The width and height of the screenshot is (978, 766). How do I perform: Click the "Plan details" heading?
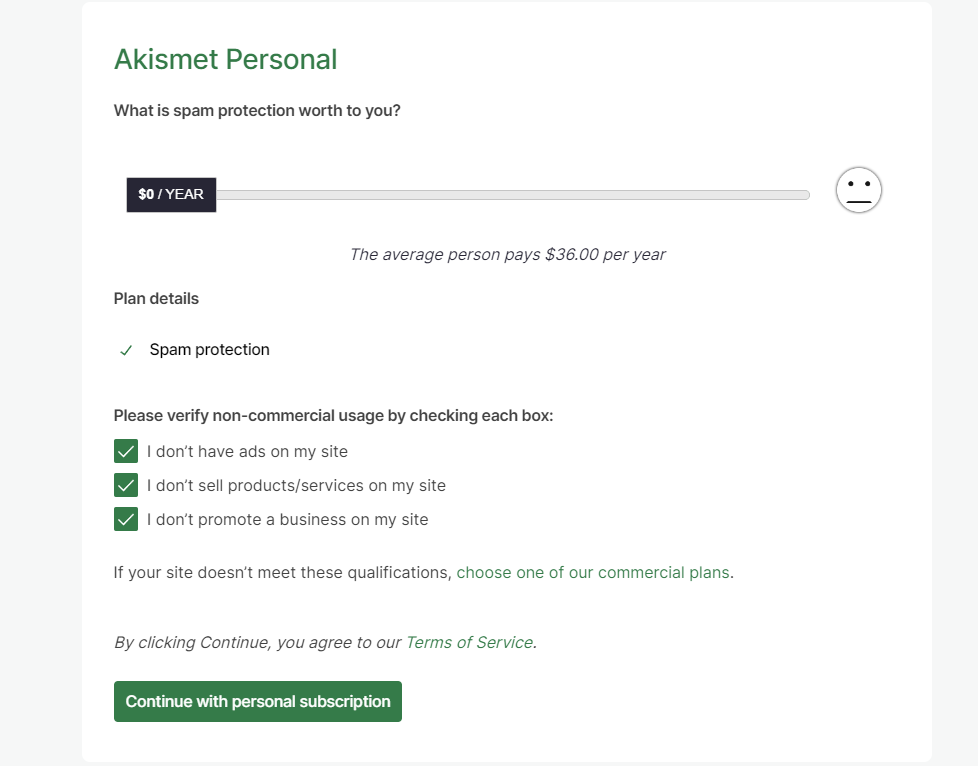tap(156, 298)
